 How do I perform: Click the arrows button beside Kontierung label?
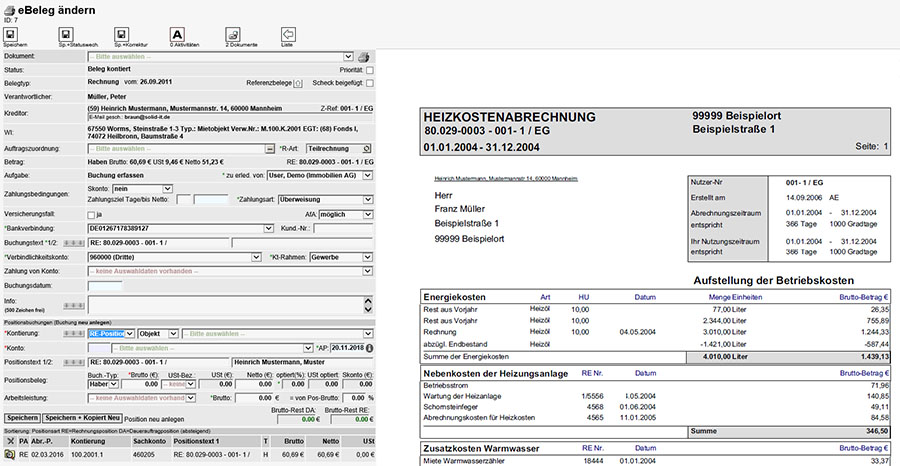pyautogui.click(x=73, y=333)
